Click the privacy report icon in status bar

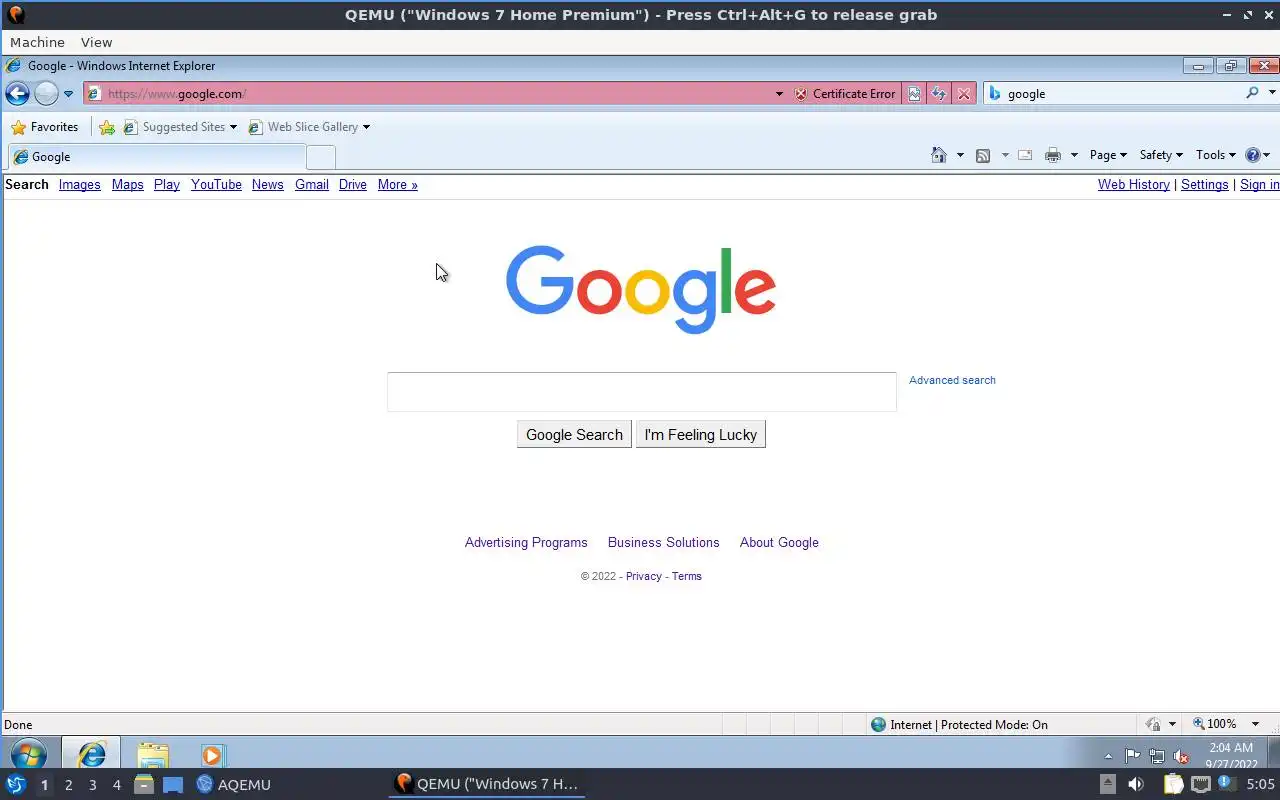click(1153, 725)
